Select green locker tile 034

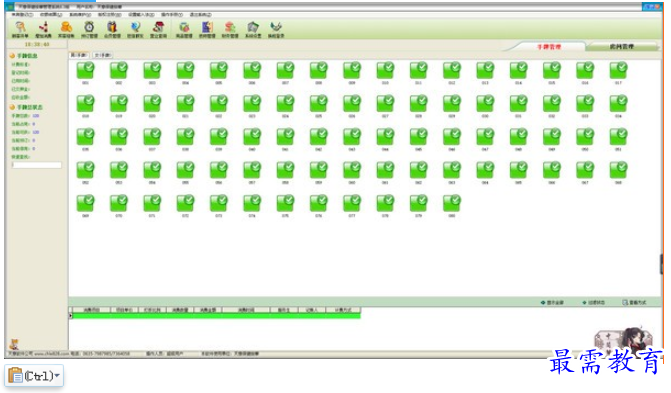tap(618, 104)
